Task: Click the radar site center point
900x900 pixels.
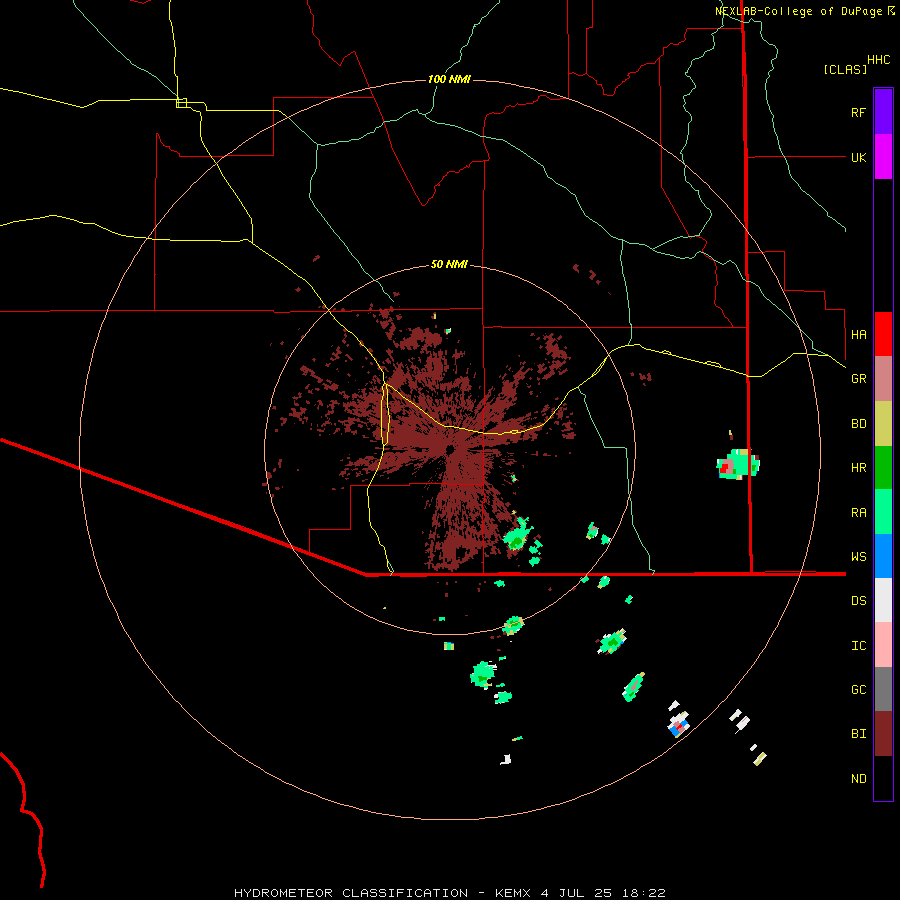Action: 449,449
